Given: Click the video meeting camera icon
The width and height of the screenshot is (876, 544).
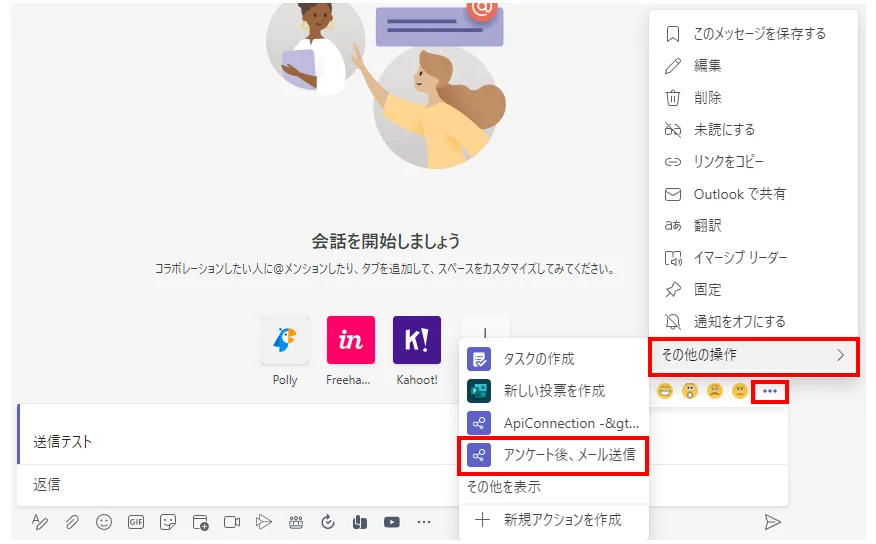Looking at the screenshot, I should [x=232, y=521].
